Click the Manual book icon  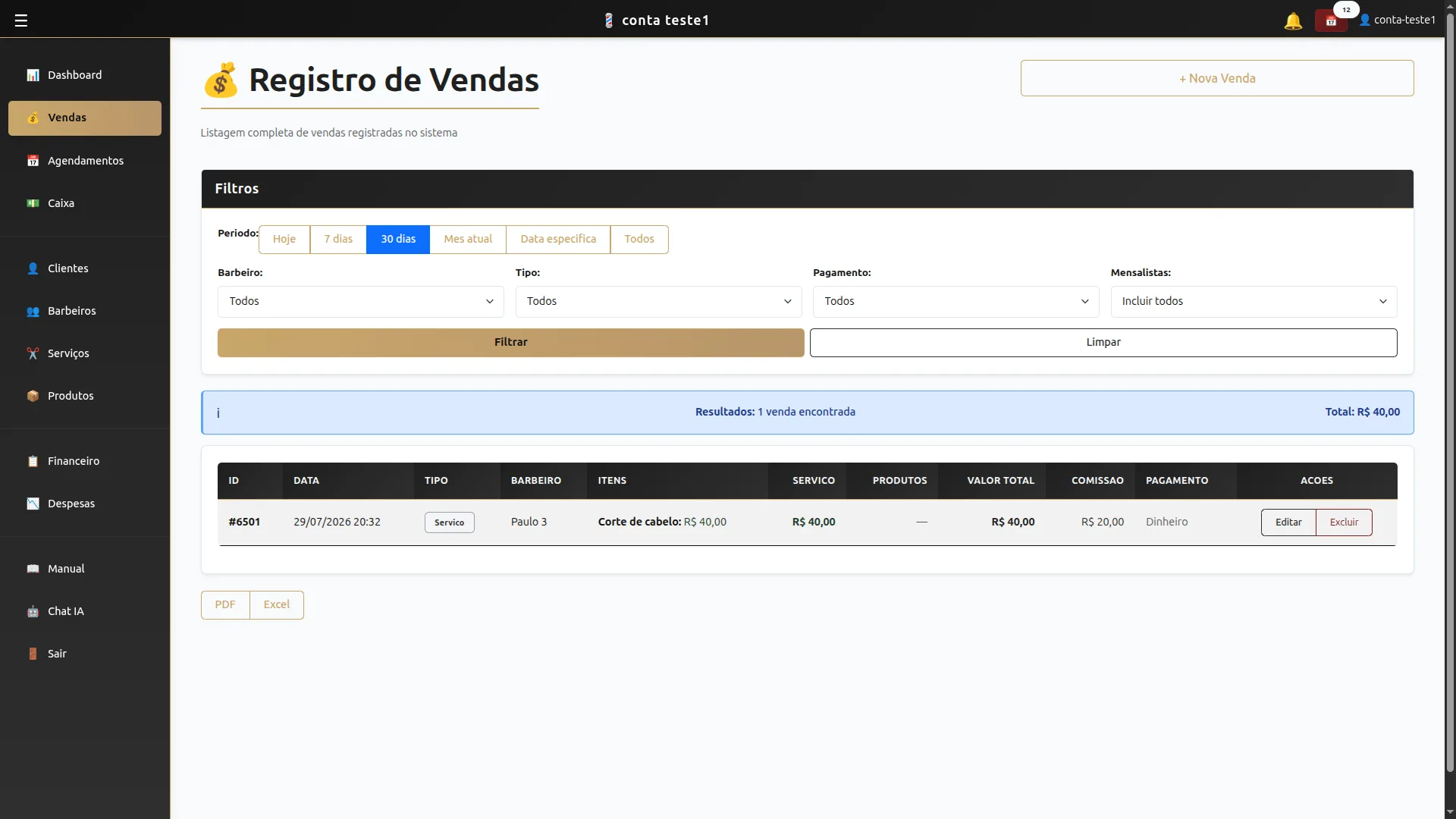pyautogui.click(x=33, y=569)
